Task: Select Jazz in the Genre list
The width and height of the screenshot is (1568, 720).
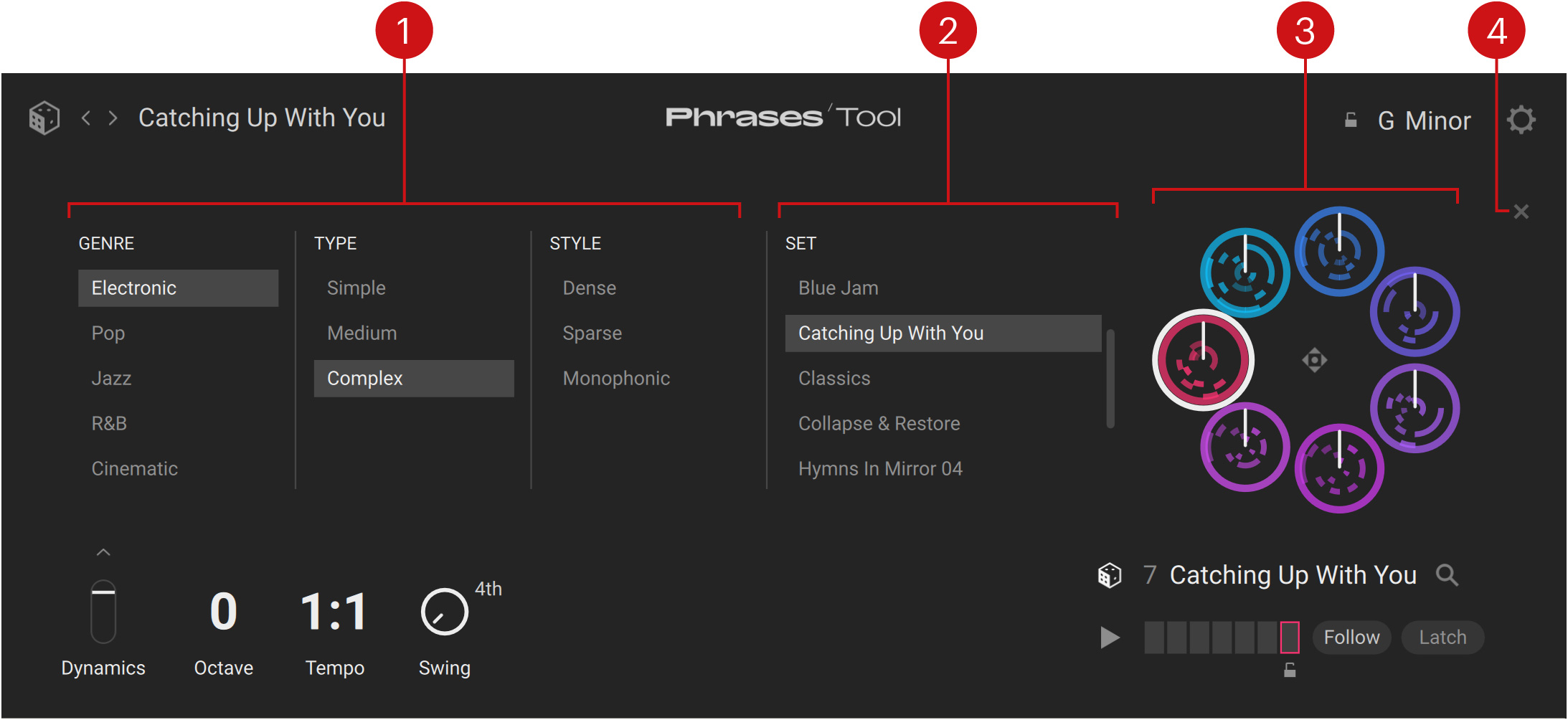Action: [x=112, y=379]
